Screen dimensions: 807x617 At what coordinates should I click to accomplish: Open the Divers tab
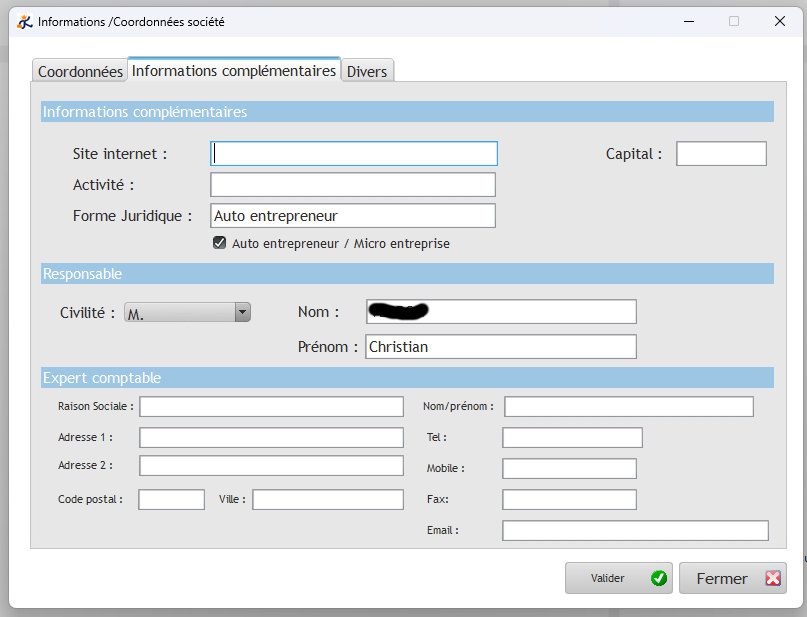point(367,71)
